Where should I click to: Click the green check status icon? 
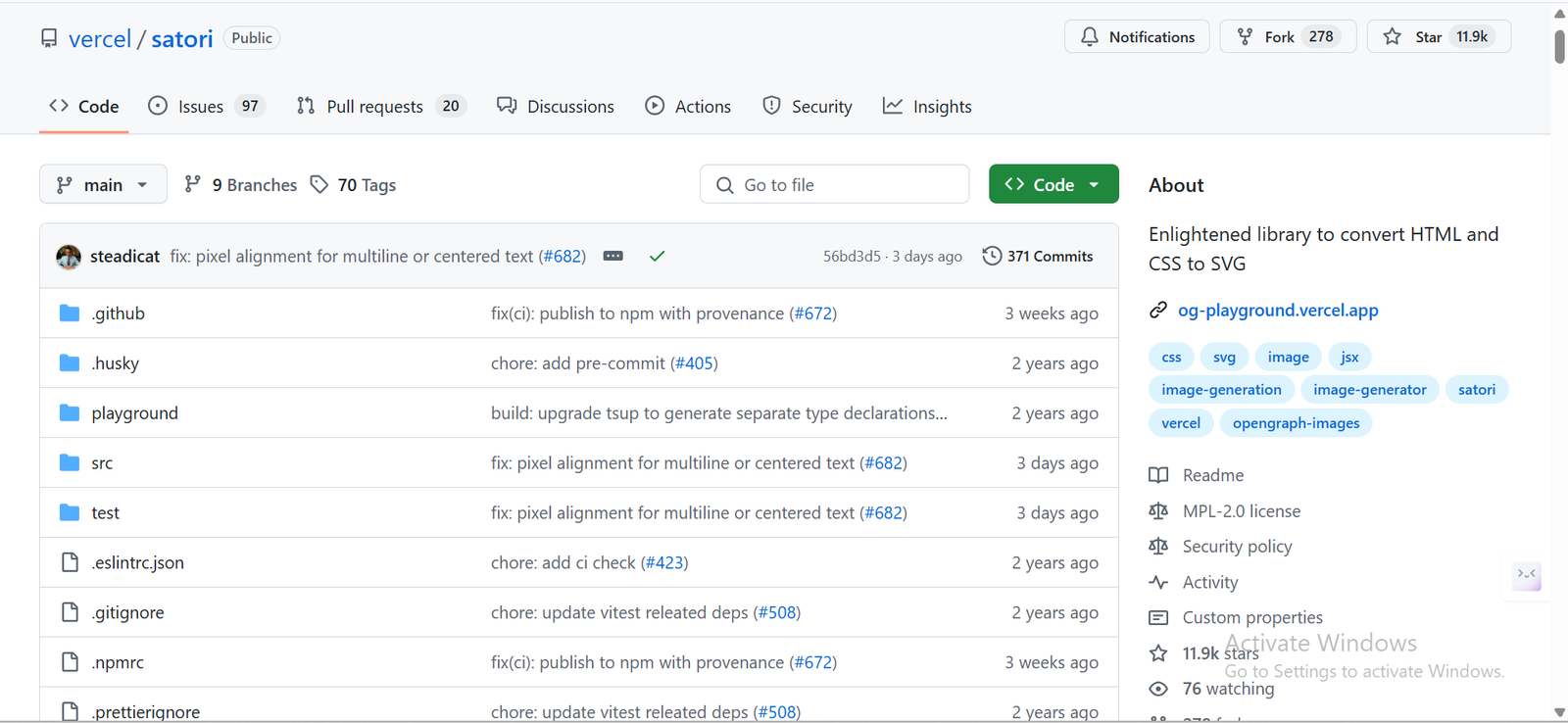657,256
